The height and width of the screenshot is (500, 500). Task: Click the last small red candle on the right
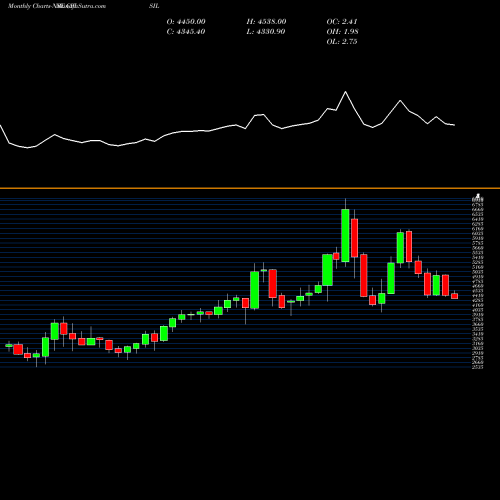click(x=455, y=296)
